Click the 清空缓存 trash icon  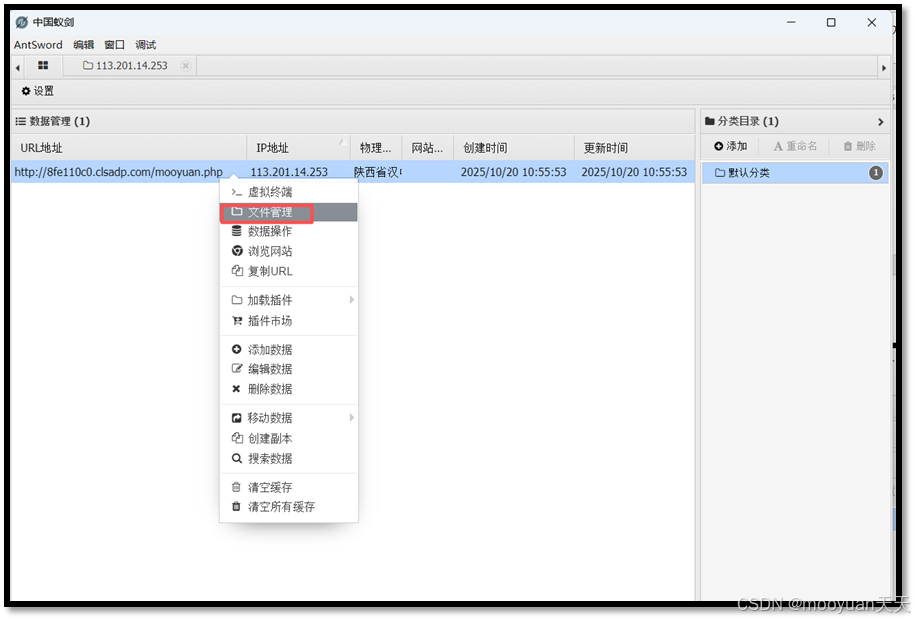pyautogui.click(x=236, y=487)
